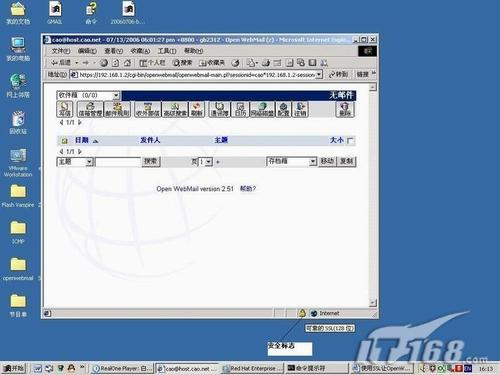Click the 帮助? help link

(248, 189)
